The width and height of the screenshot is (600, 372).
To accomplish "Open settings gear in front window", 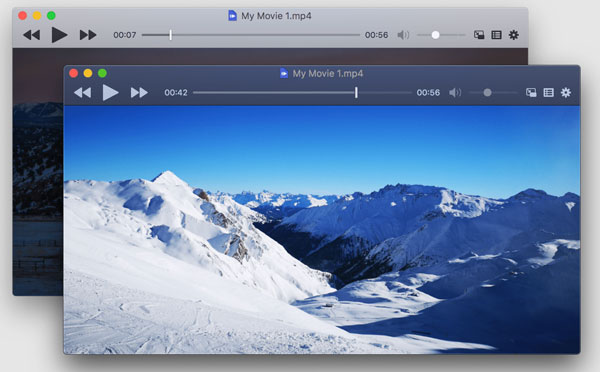I will 566,92.
